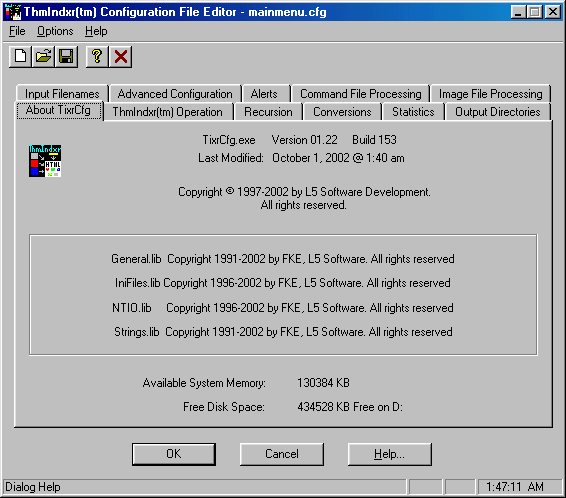566x498 pixels.
Task: Click the 'Last Modified:' label
Action: [x=231, y=158]
